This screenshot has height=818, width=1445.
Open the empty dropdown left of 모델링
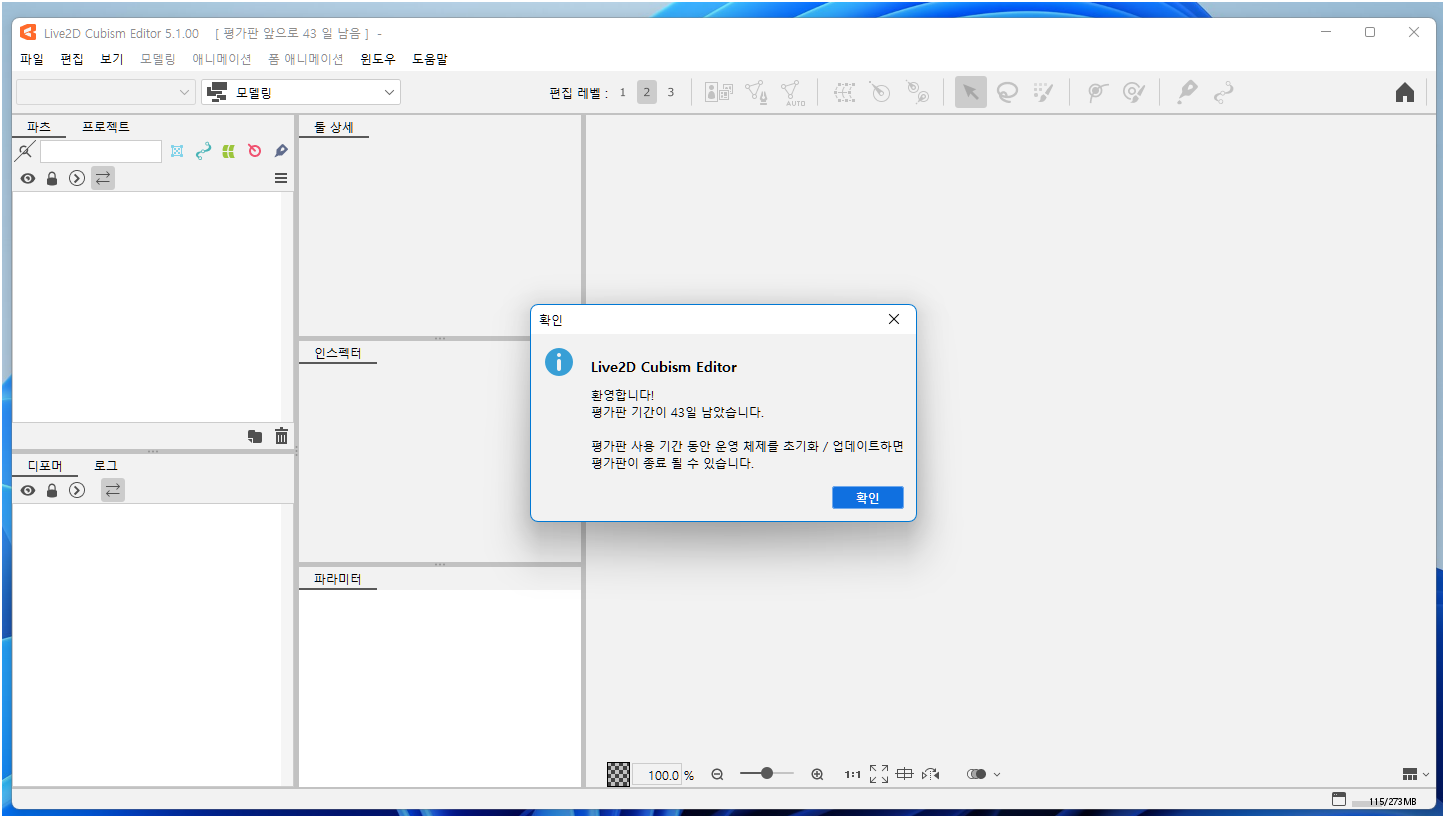coord(106,92)
